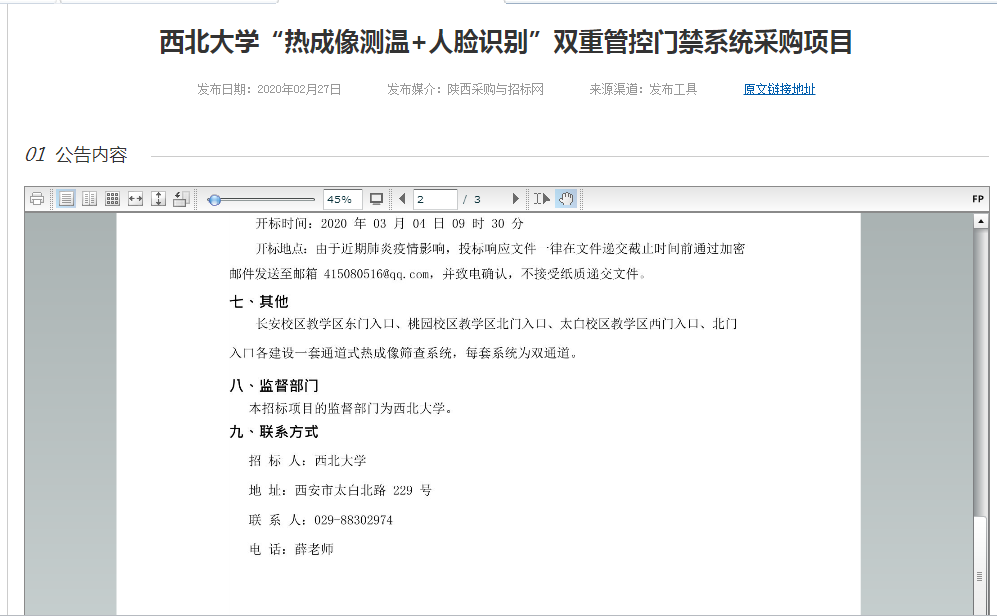The height and width of the screenshot is (616, 997).
Task: Click the 九、联系方式 heading
Action: [274, 432]
